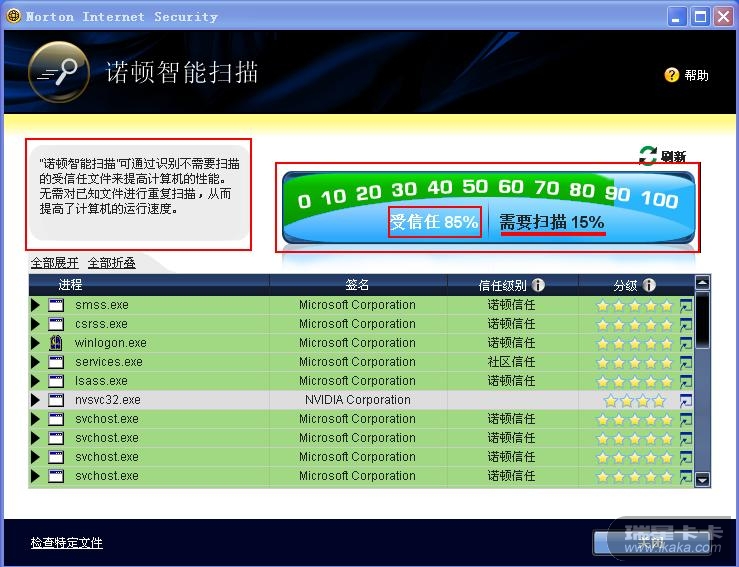Minimize the Norton Internet Security window

pyautogui.click(x=677, y=17)
